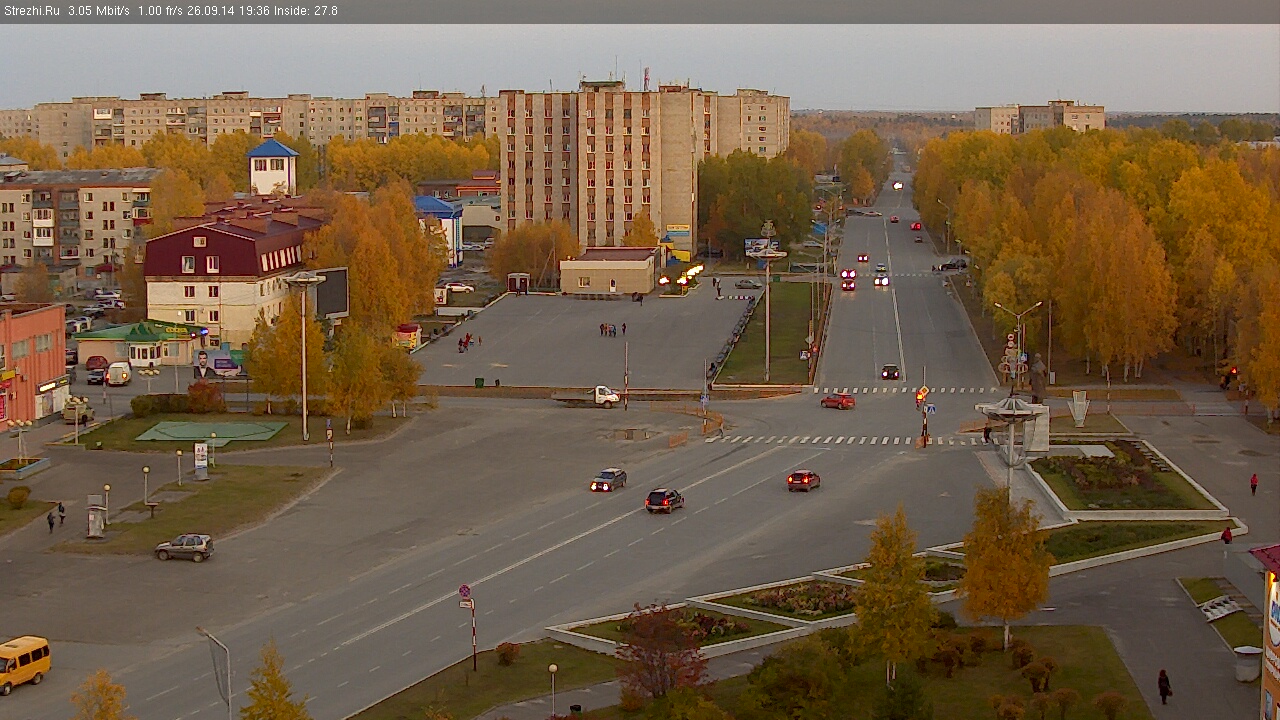Select the 3.05 Mbit/s bitrate readout

coord(99,11)
